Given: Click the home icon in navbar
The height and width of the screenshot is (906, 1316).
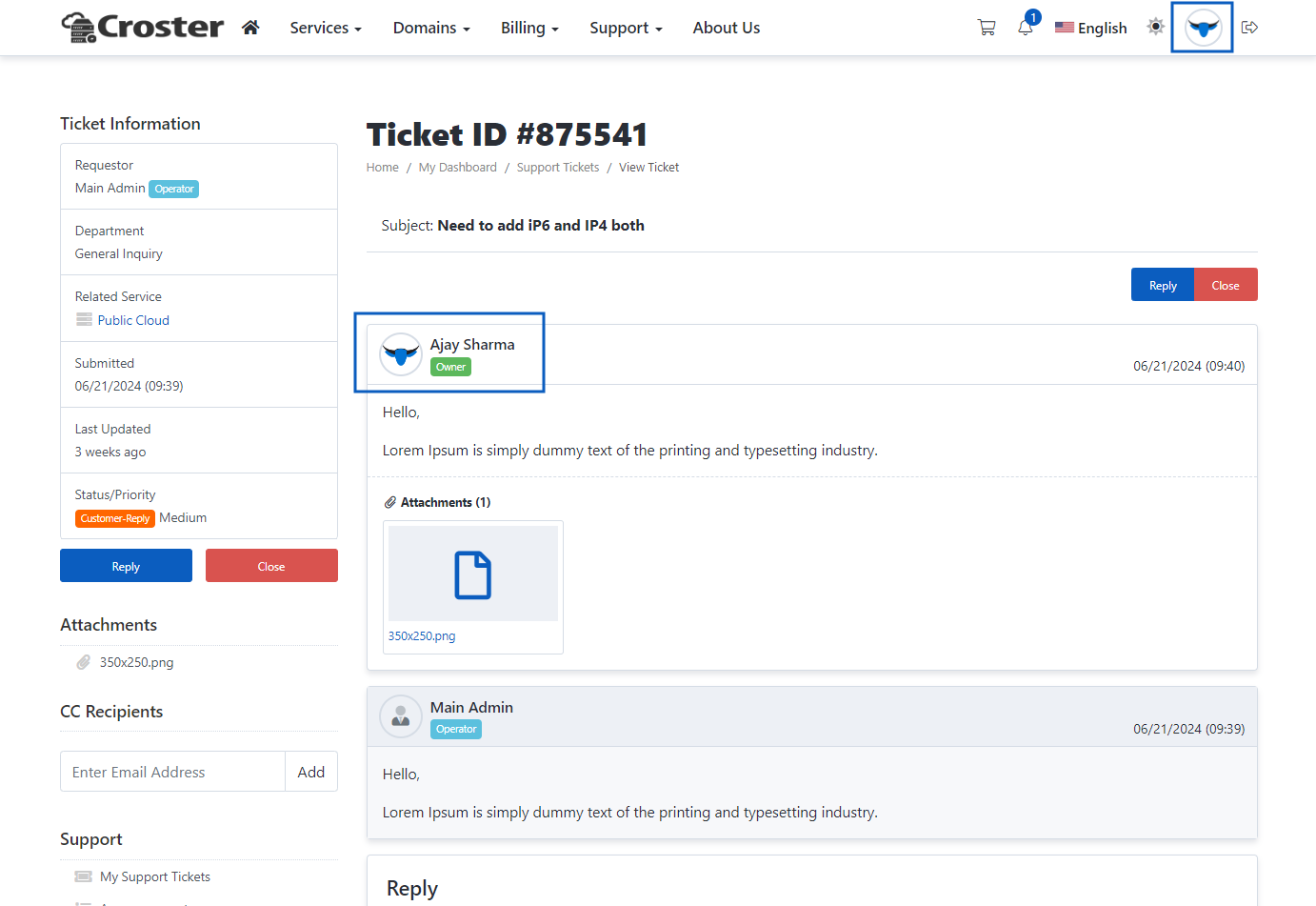Looking at the screenshot, I should [x=250, y=28].
